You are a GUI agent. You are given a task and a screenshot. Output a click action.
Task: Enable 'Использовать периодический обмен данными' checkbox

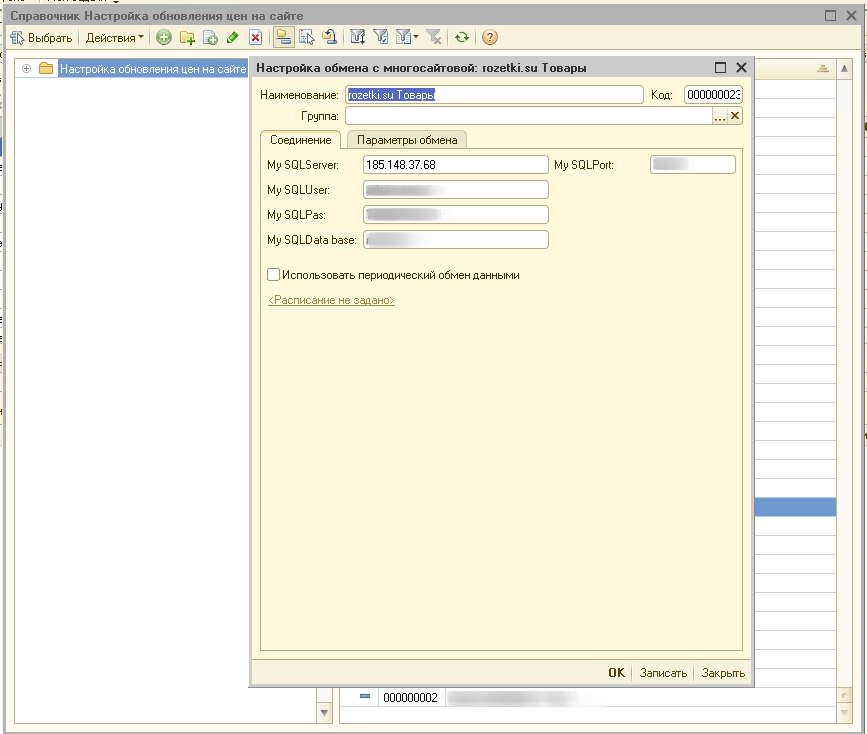273,274
